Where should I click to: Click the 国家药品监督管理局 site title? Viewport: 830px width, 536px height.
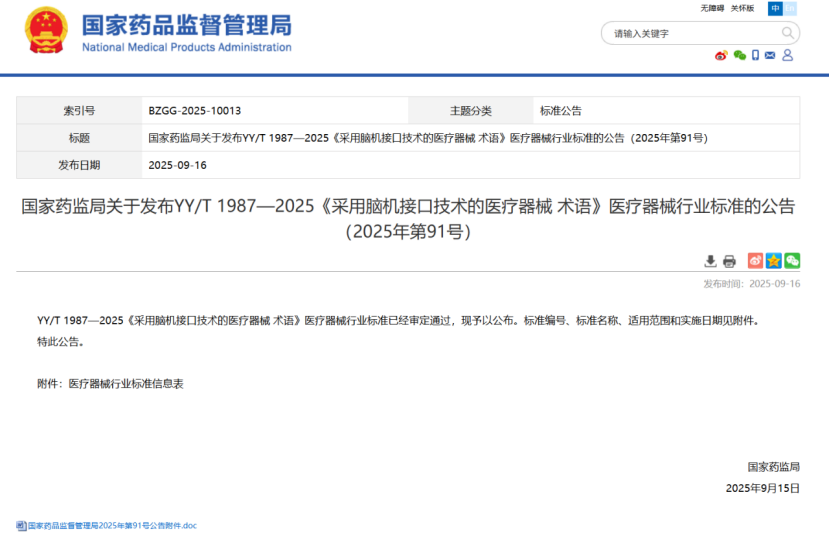187,25
